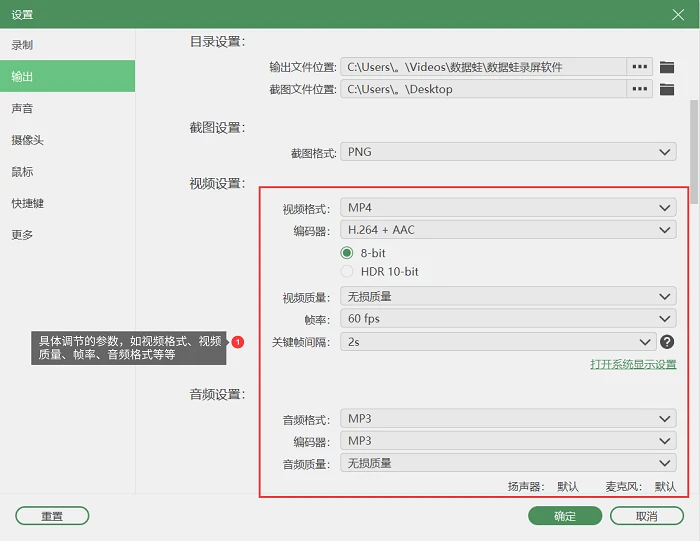Expand the H.264 + AAC encoder dropdown
This screenshot has width=700, height=541.
(x=508, y=230)
